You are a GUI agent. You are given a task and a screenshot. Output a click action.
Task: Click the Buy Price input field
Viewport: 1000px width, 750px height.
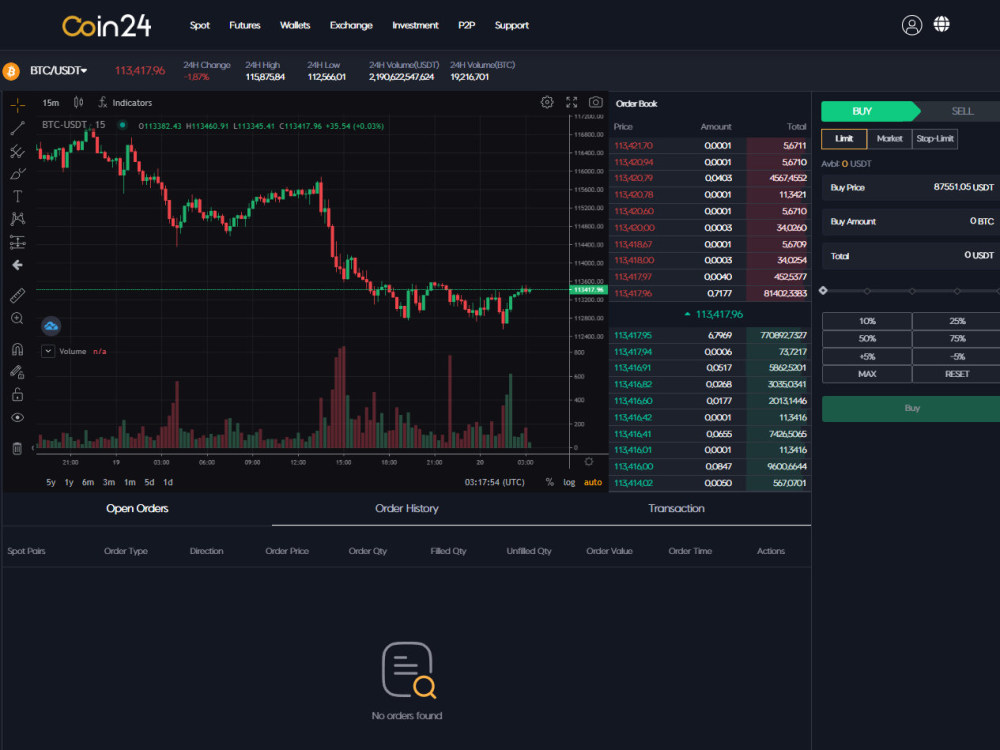pyautogui.click(x=911, y=188)
